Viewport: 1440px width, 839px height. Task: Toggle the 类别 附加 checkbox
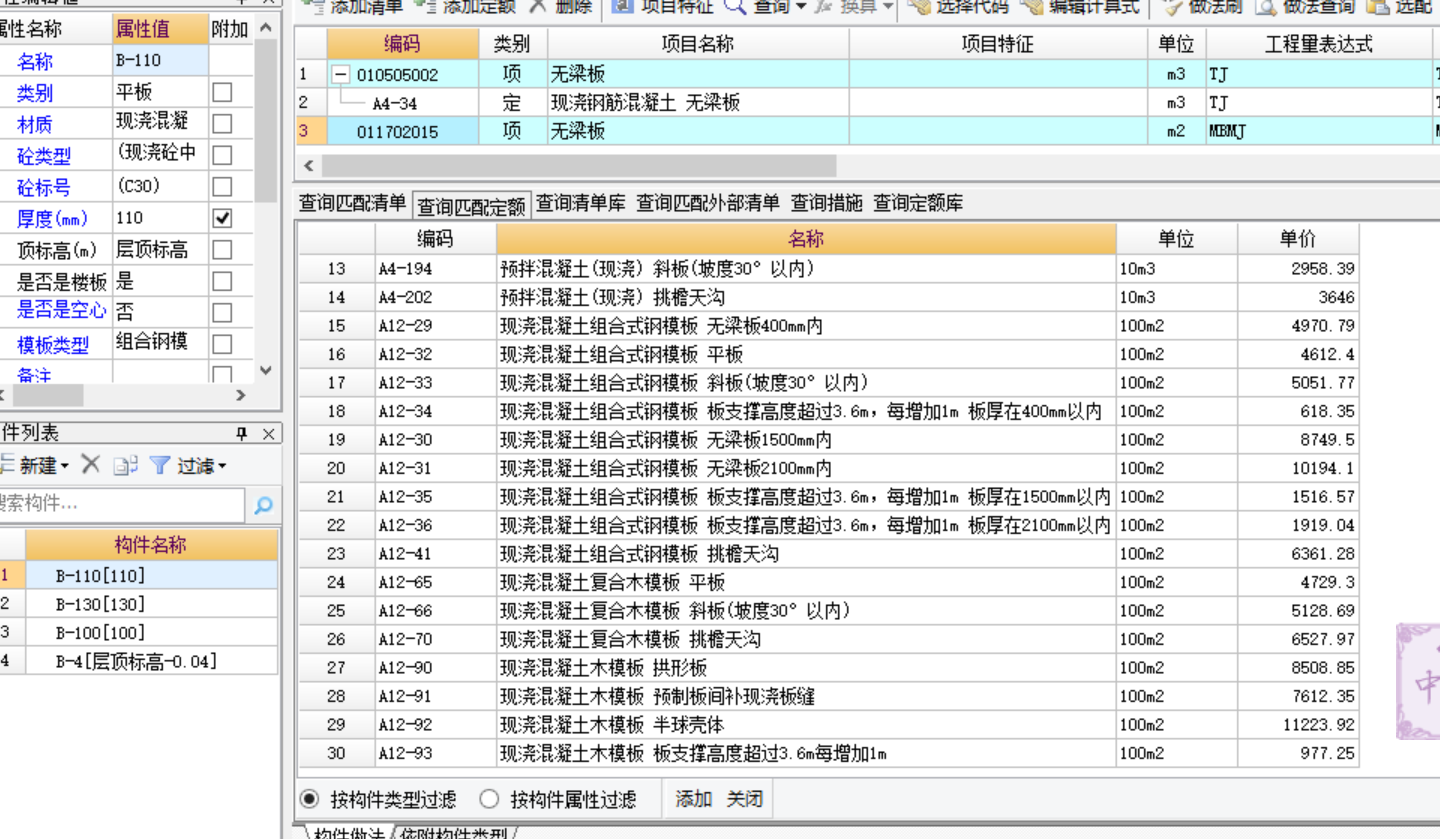coord(222,92)
